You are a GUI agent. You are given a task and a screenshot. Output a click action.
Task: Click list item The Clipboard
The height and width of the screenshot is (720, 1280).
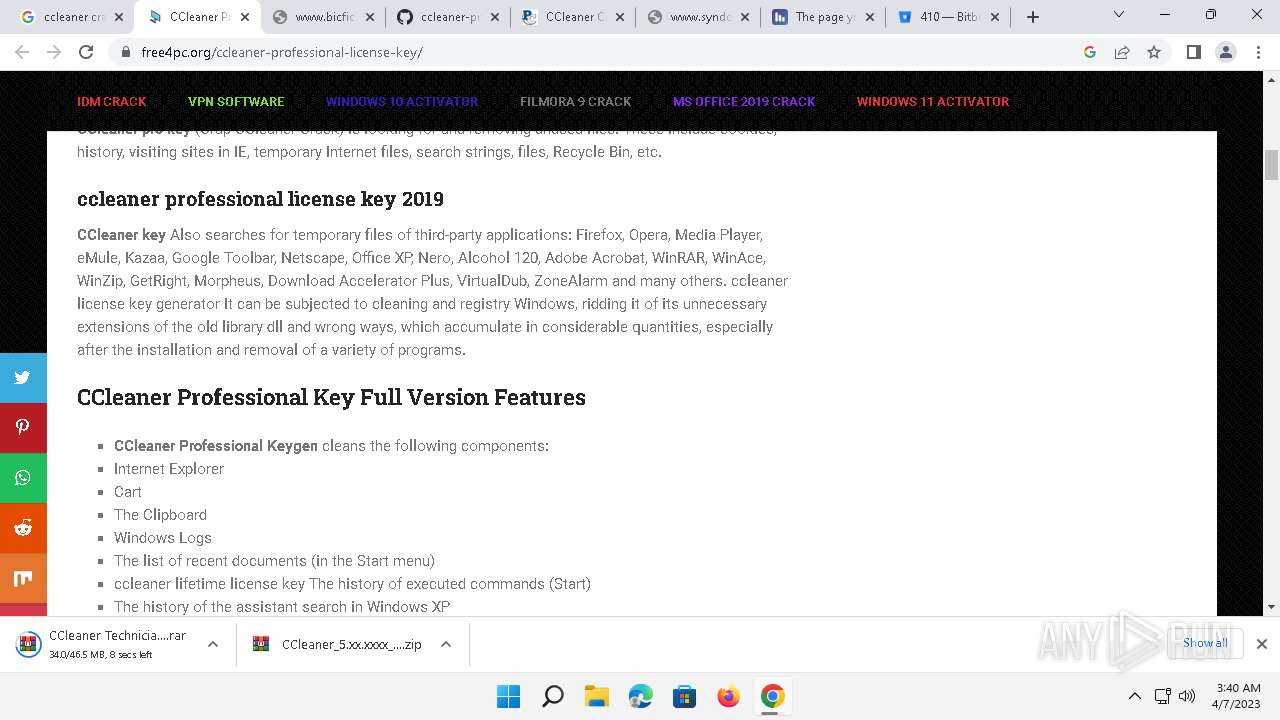pos(160,515)
